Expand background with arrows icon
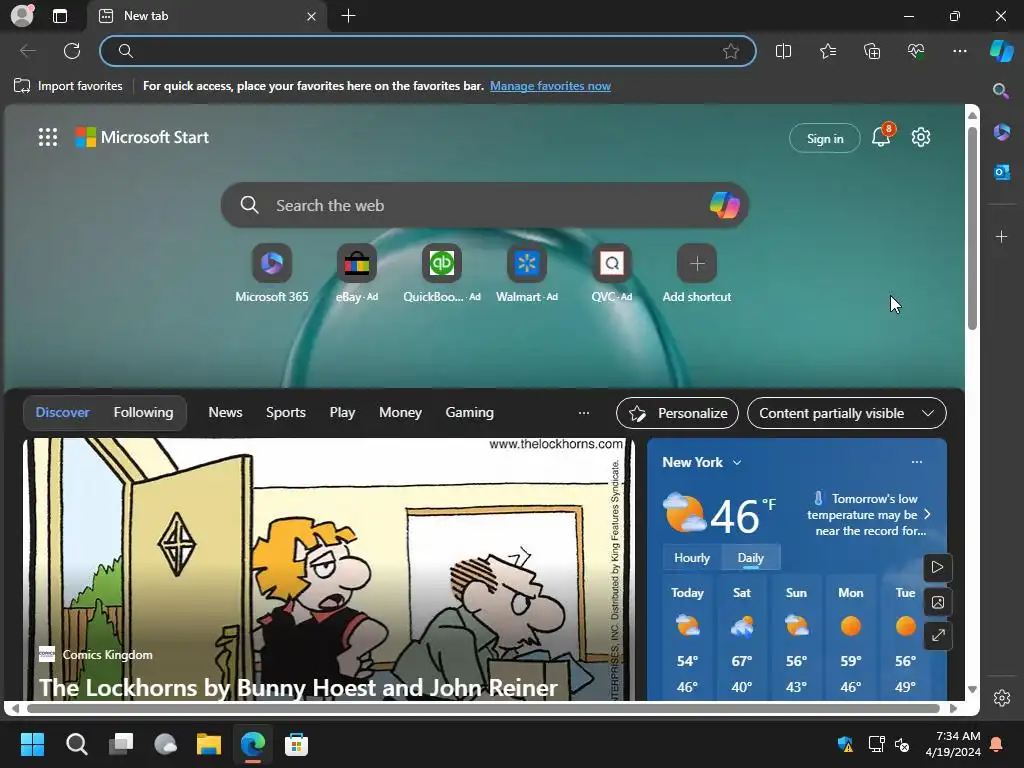Screen dimensions: 1024x768 [x=938, y=635]
